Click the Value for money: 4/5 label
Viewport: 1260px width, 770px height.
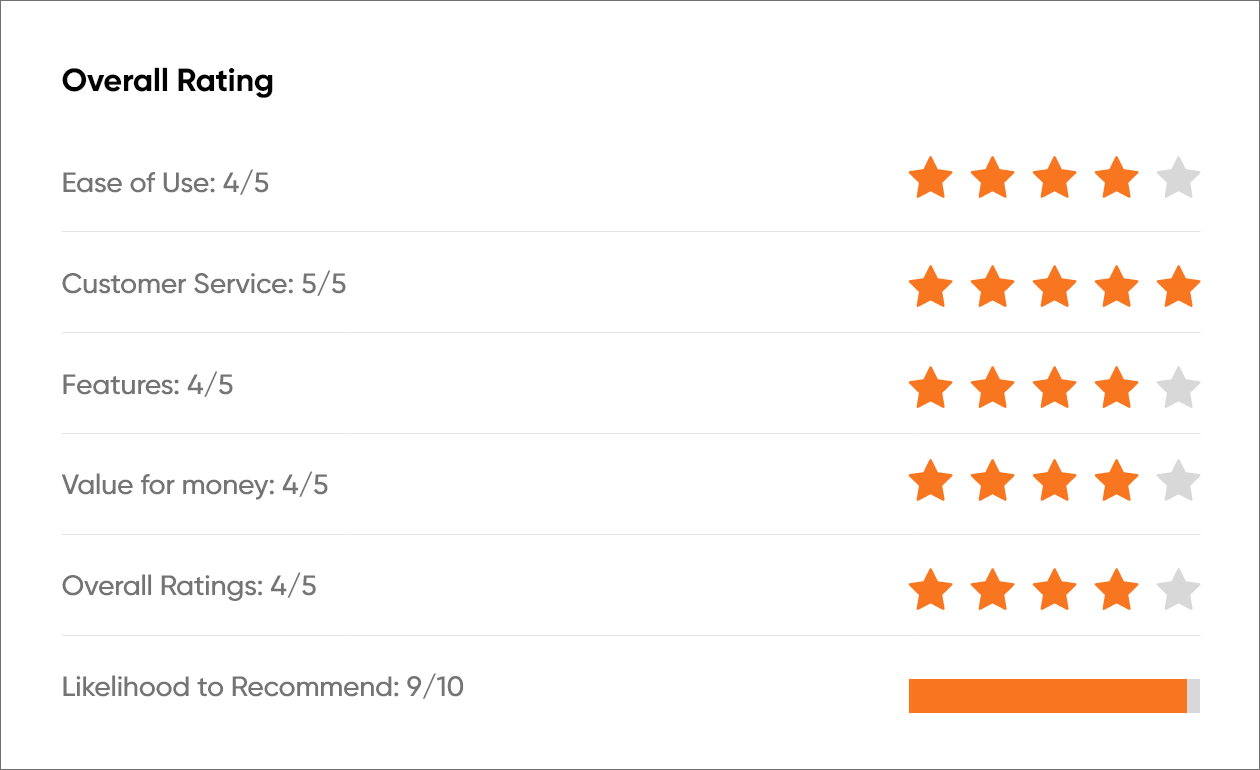pos(195,486)
